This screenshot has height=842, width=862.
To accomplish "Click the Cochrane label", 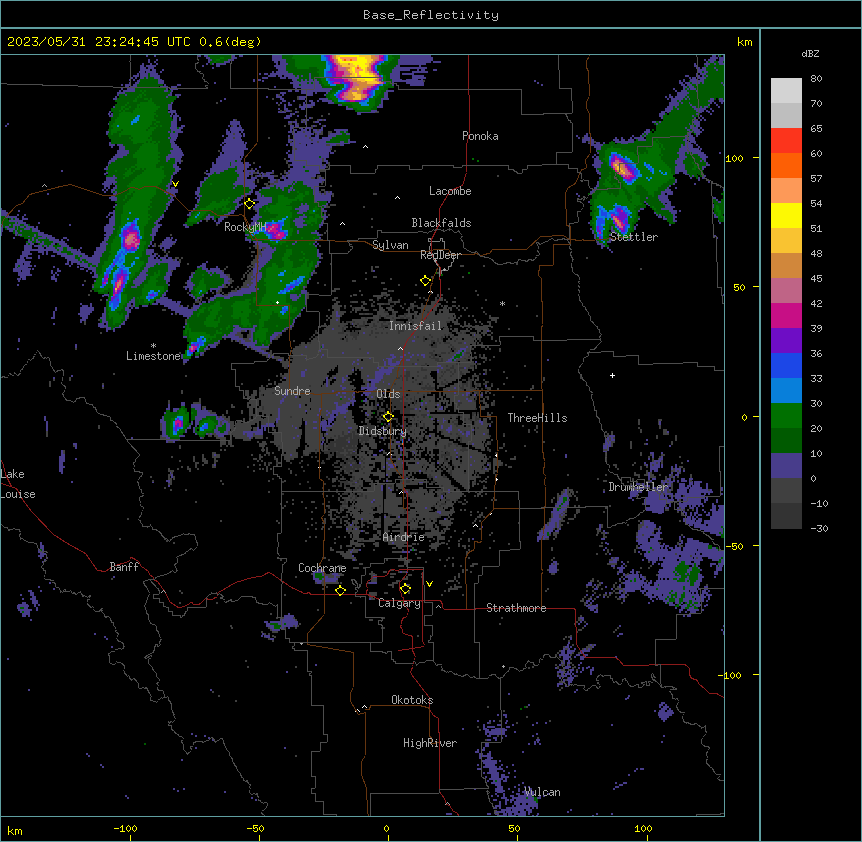I will tap(322, 568).
